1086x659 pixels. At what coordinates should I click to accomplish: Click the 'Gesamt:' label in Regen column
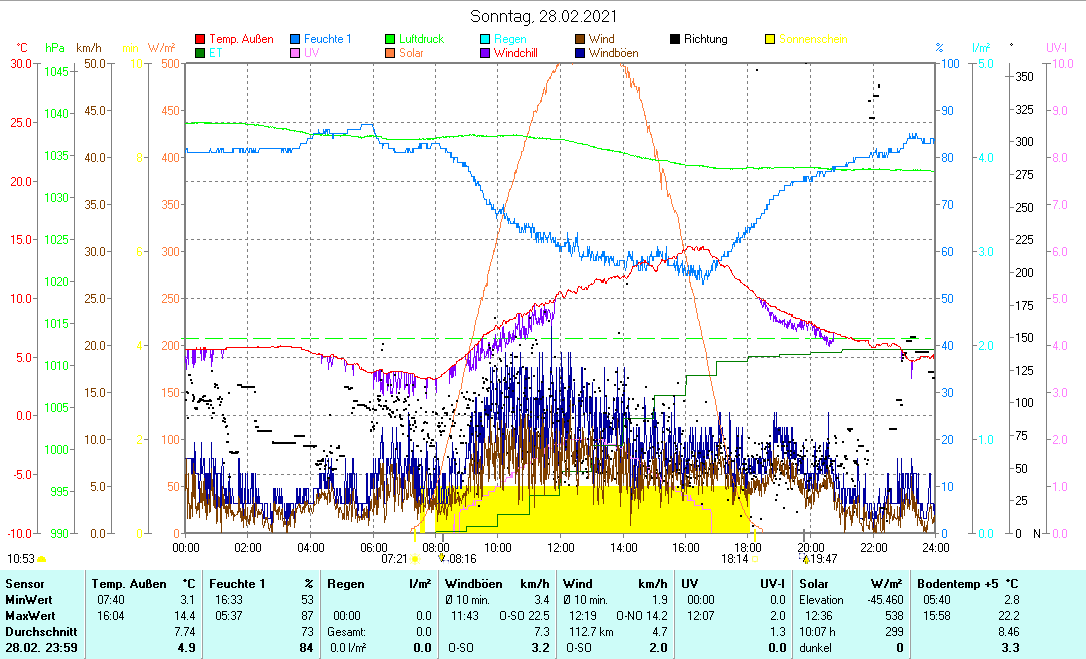346,632
